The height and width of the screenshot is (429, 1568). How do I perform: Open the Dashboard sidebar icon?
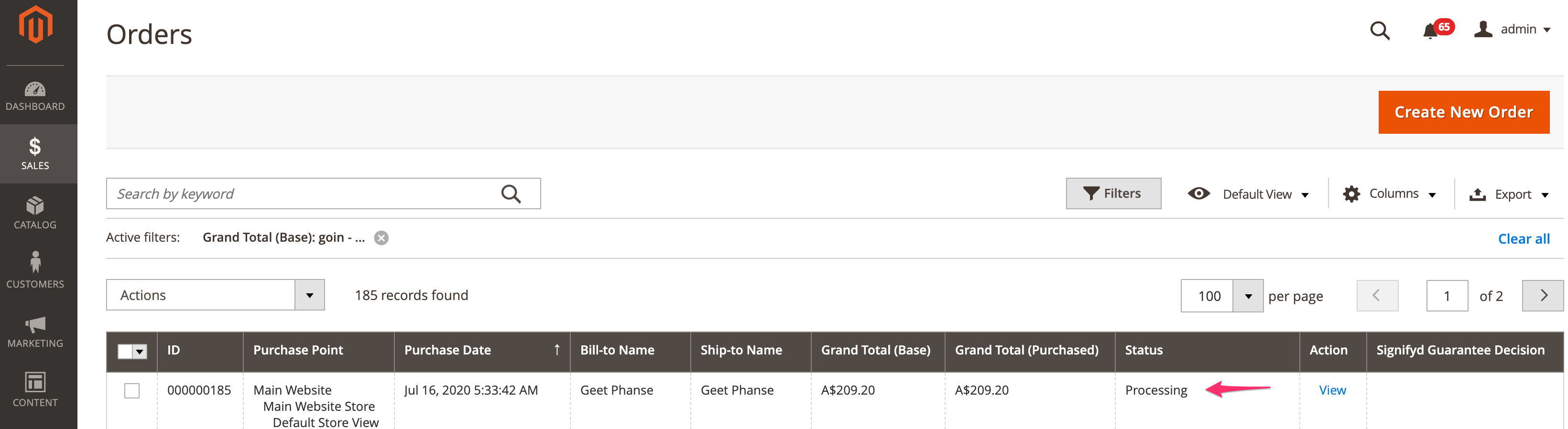coord(35,96)
